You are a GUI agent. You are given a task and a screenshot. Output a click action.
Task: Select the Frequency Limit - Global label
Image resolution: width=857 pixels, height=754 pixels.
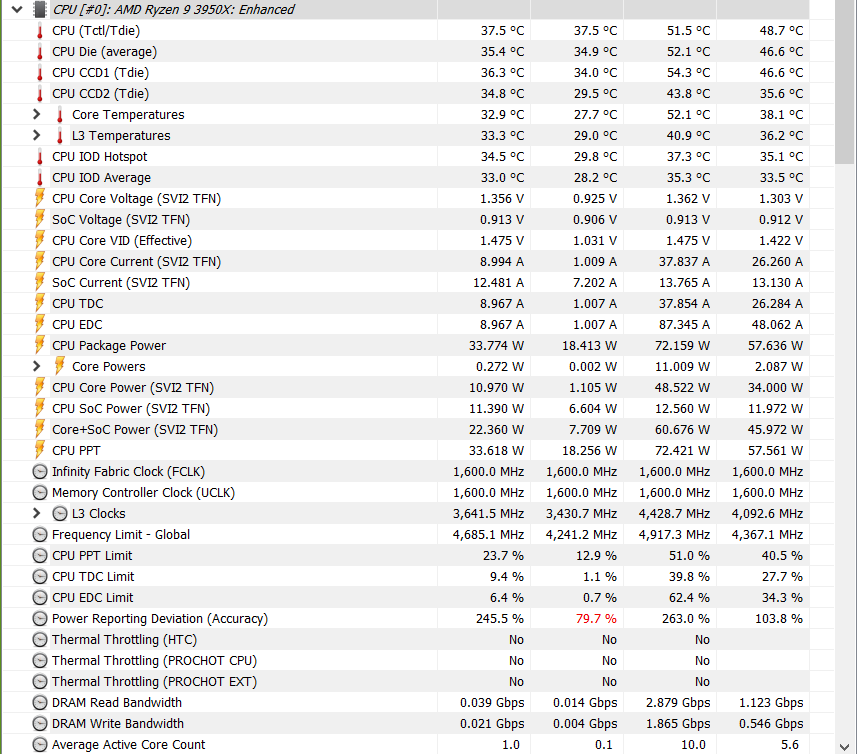pos(121,534)
